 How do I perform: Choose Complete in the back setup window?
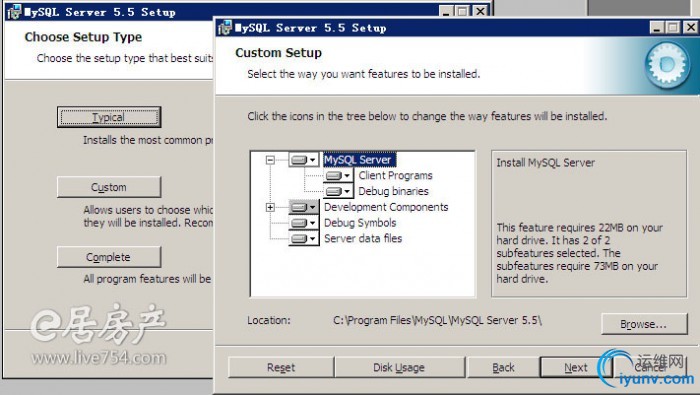click(x=109, y=257)
